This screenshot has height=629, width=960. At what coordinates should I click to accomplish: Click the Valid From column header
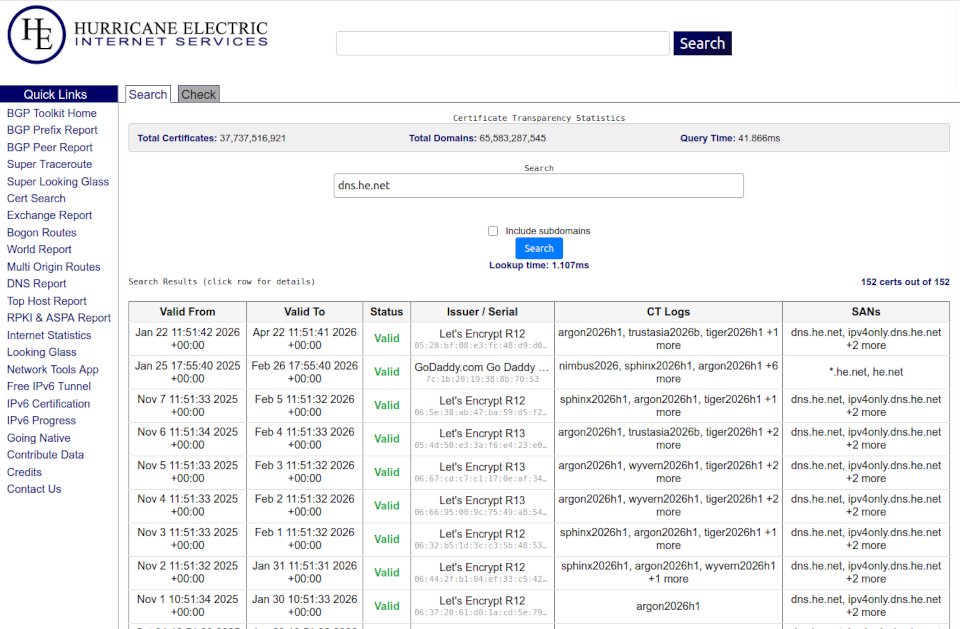click(x=187, y=312)
